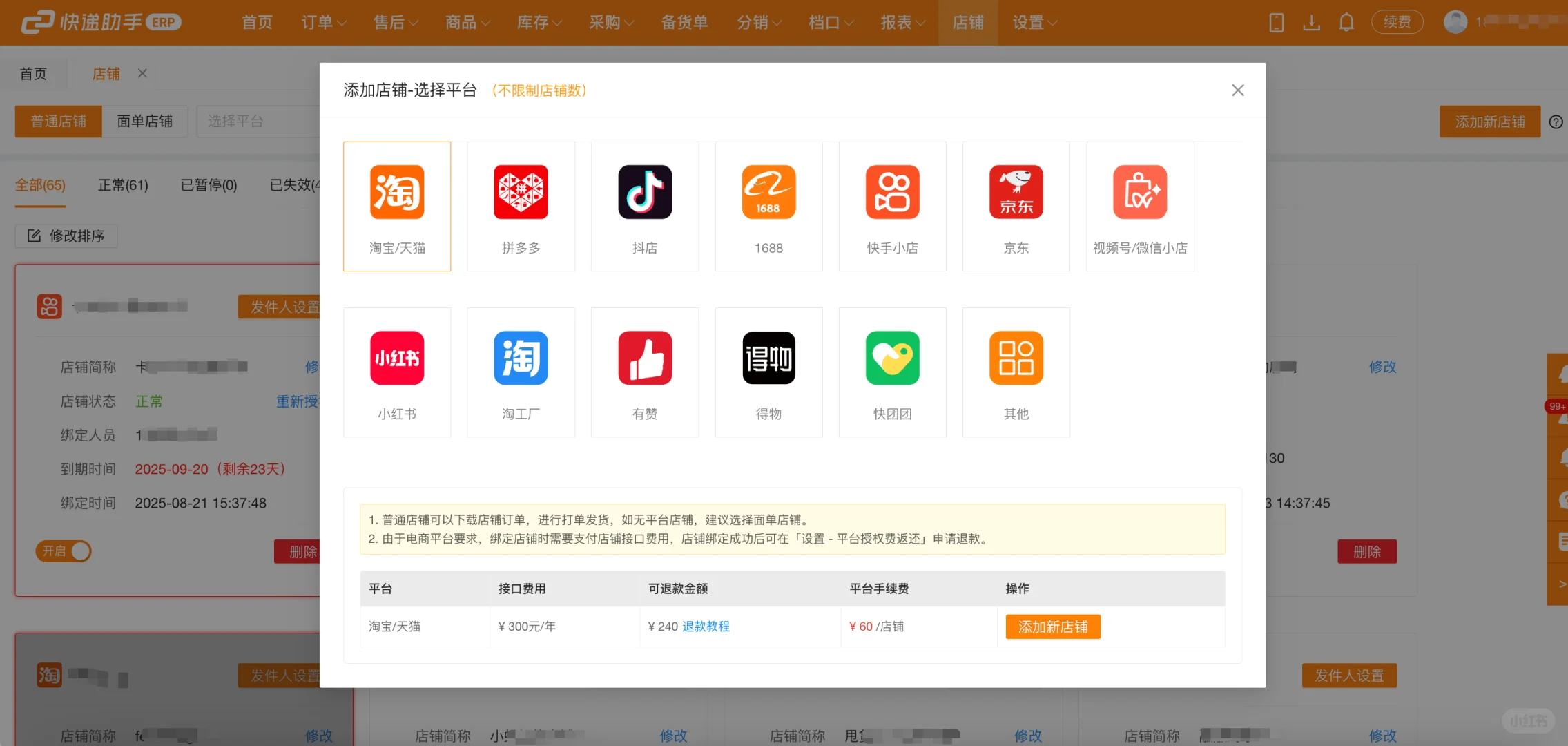Click the 添加新店铺 button in the table
Screen dimensions: 1568x746
tap(1053, 627)
